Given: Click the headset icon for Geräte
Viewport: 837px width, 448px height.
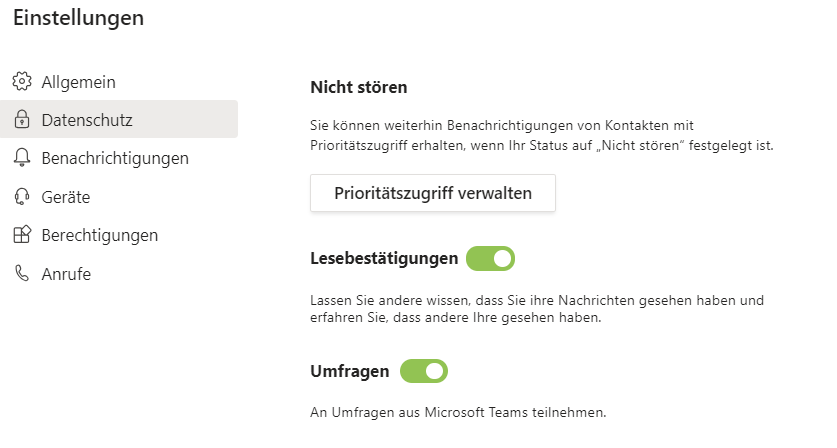Looking at the screenshot, I should click(x=22, y=197).
